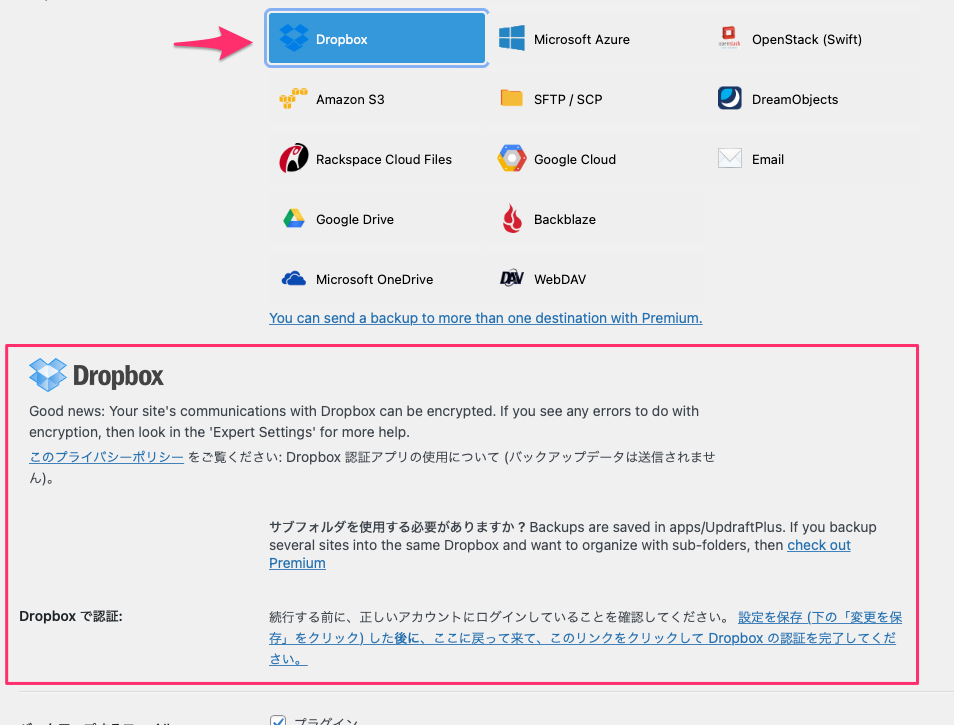
Task: Choose OpenStack (Swift) storage option
Action: tap(807, 40)
